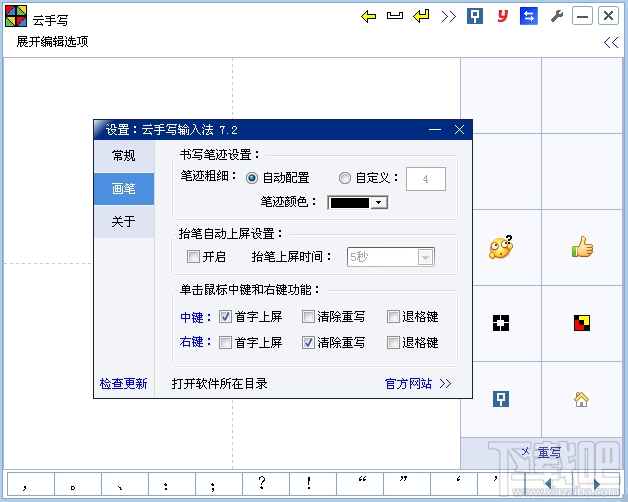Open the 抬笔上屏时间 5秒 dropdown
The width and height of the screenshot is (628, 502).
click(390, 257)
